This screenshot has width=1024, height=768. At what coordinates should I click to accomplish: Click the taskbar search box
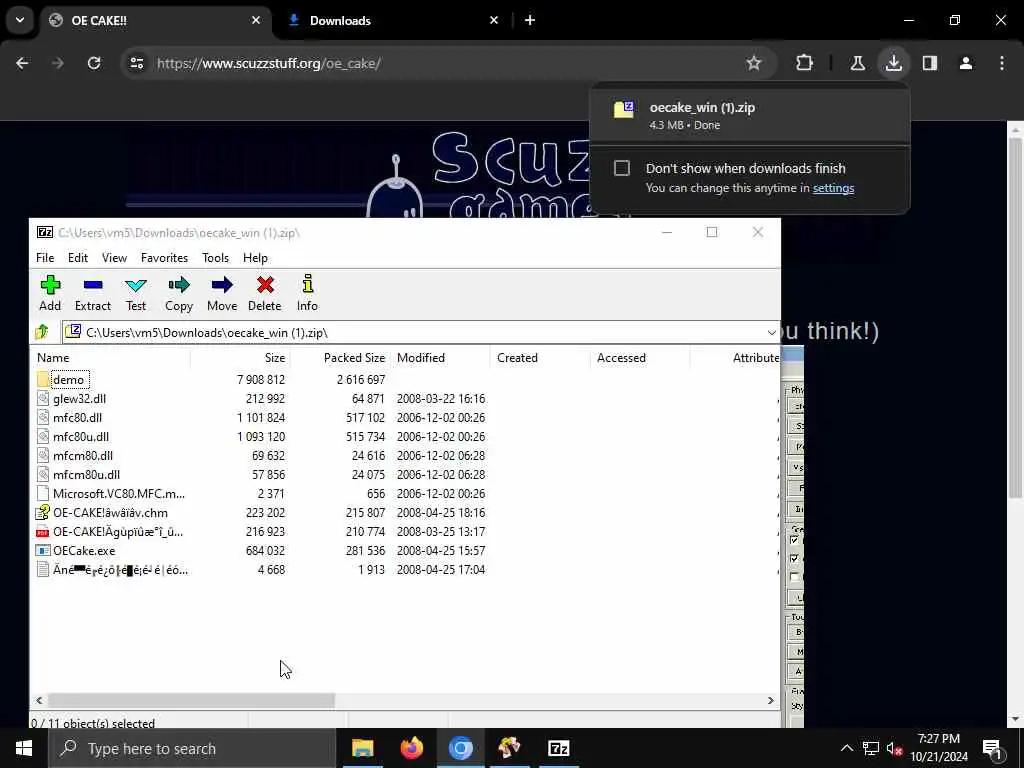(191, 748)
